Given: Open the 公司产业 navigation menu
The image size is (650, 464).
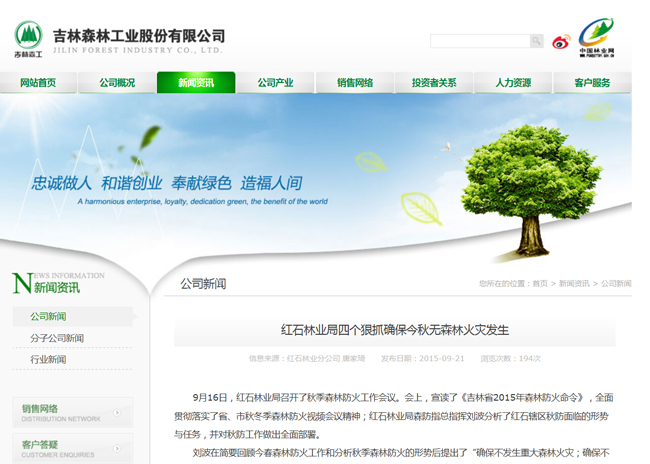Looking at the screenshot, I should point(275,83).
